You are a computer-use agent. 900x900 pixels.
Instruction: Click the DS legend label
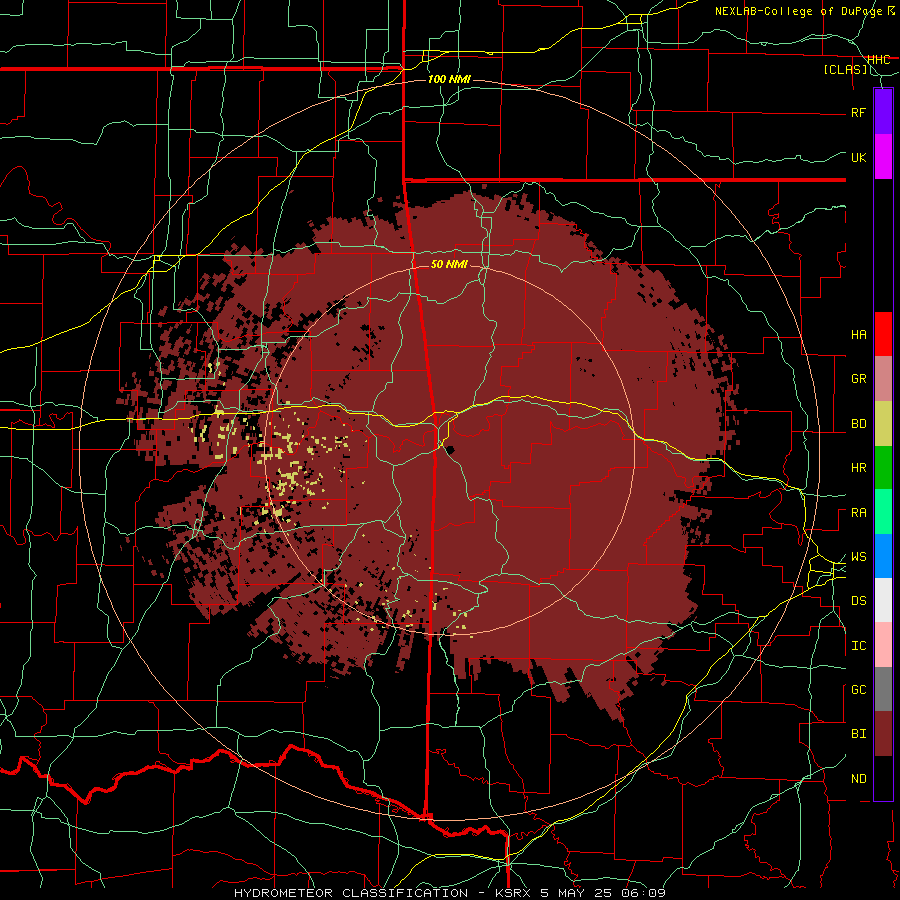coord(859,601)
